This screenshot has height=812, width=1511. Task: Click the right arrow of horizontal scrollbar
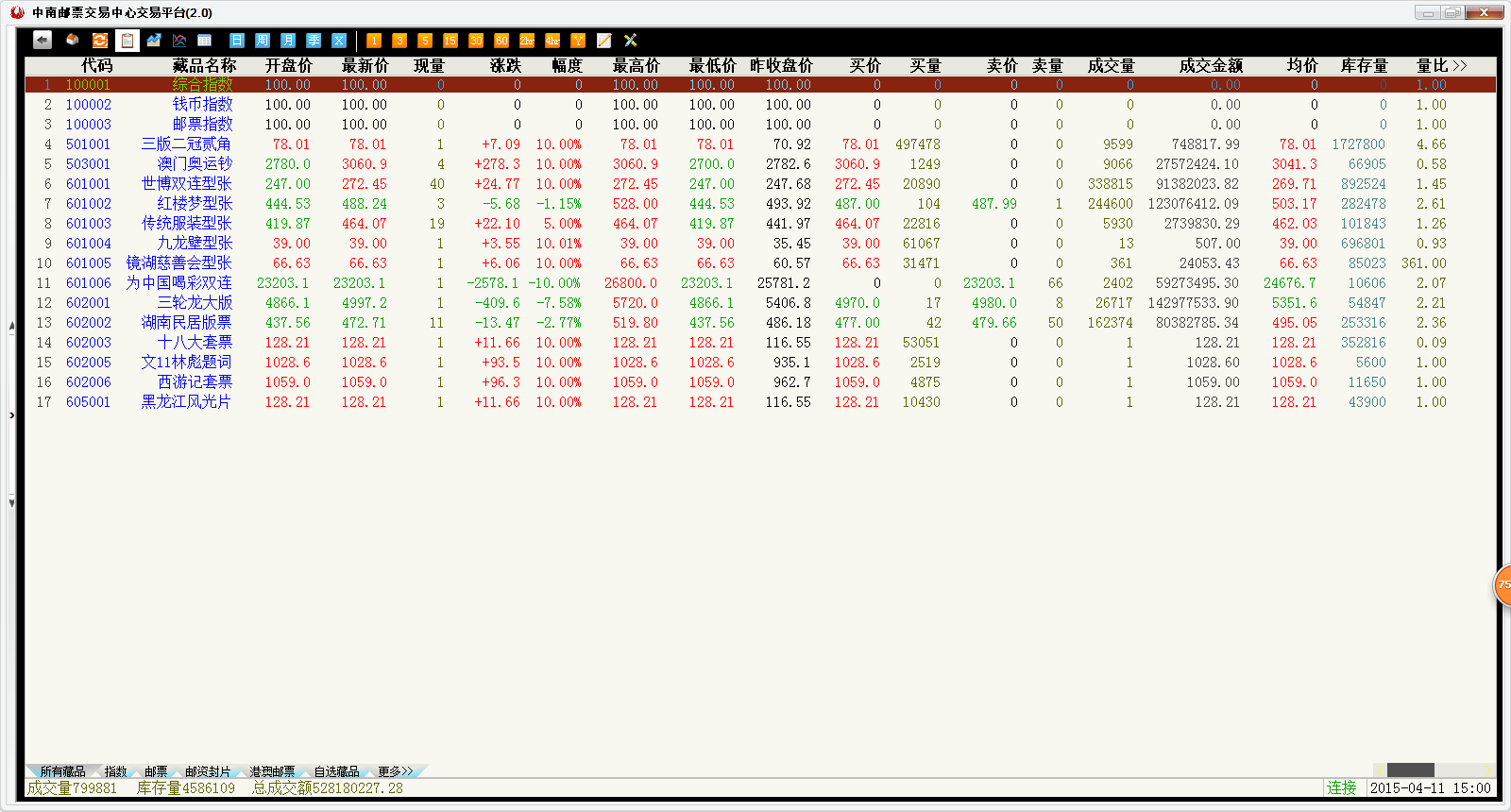(1489, 770)
